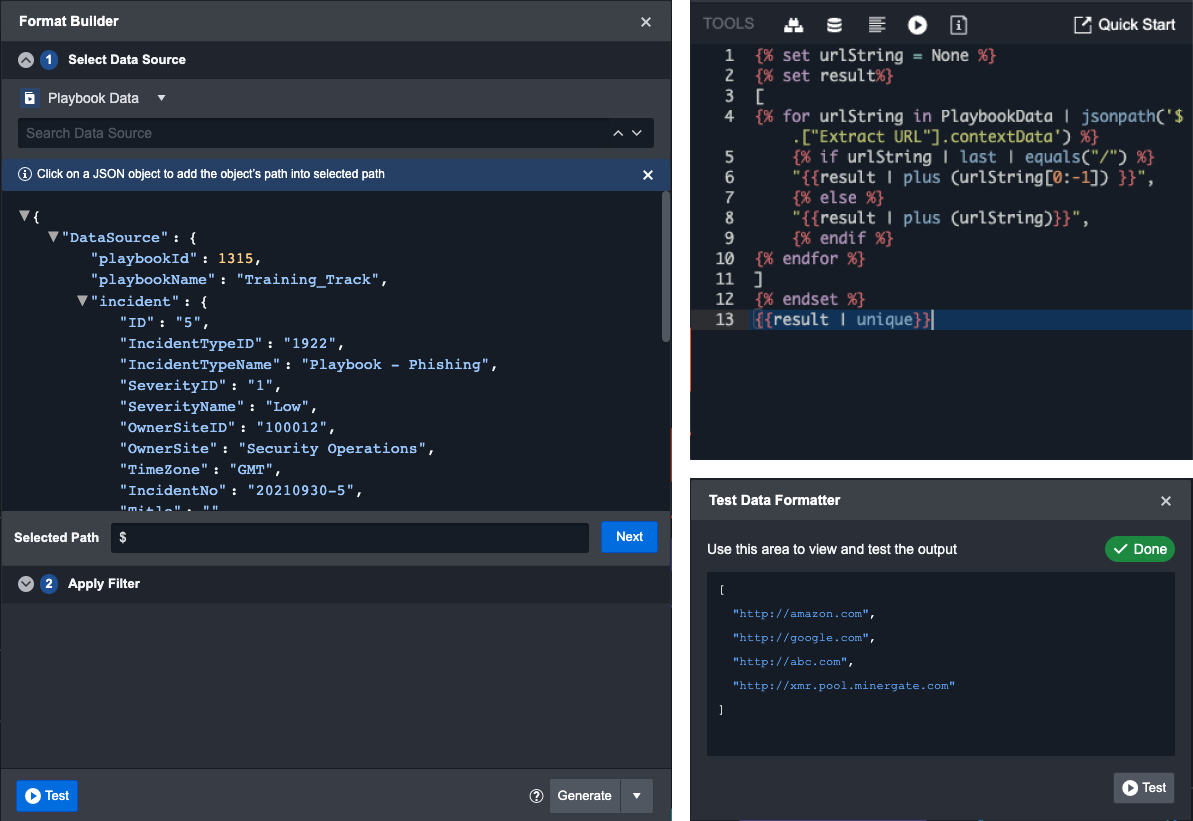Click the Search Data Source field
Screen dimensions: 1193x821
[310, 133]
